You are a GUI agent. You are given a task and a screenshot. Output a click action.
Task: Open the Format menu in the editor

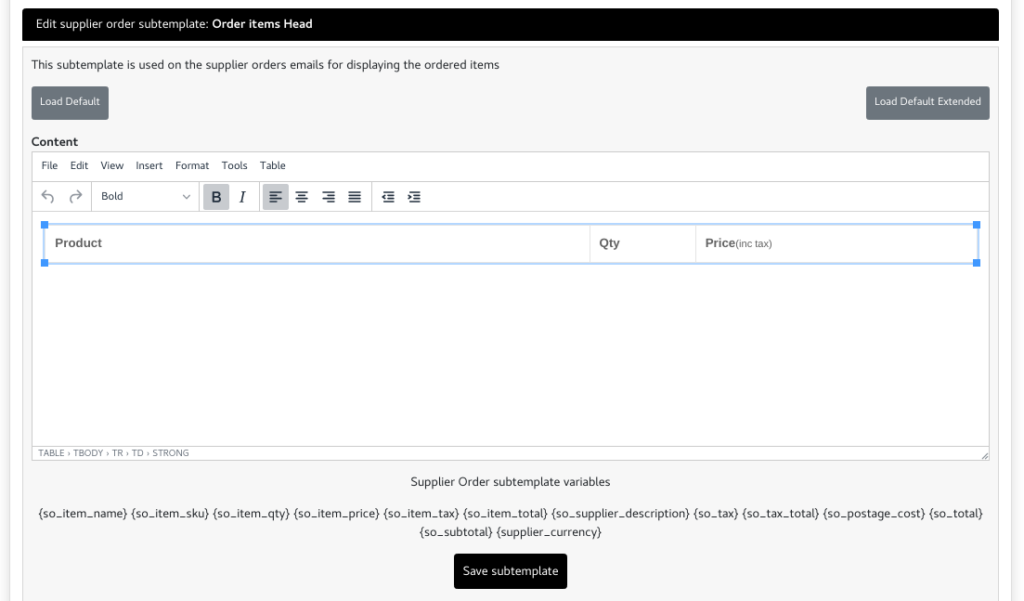(192, 165)
